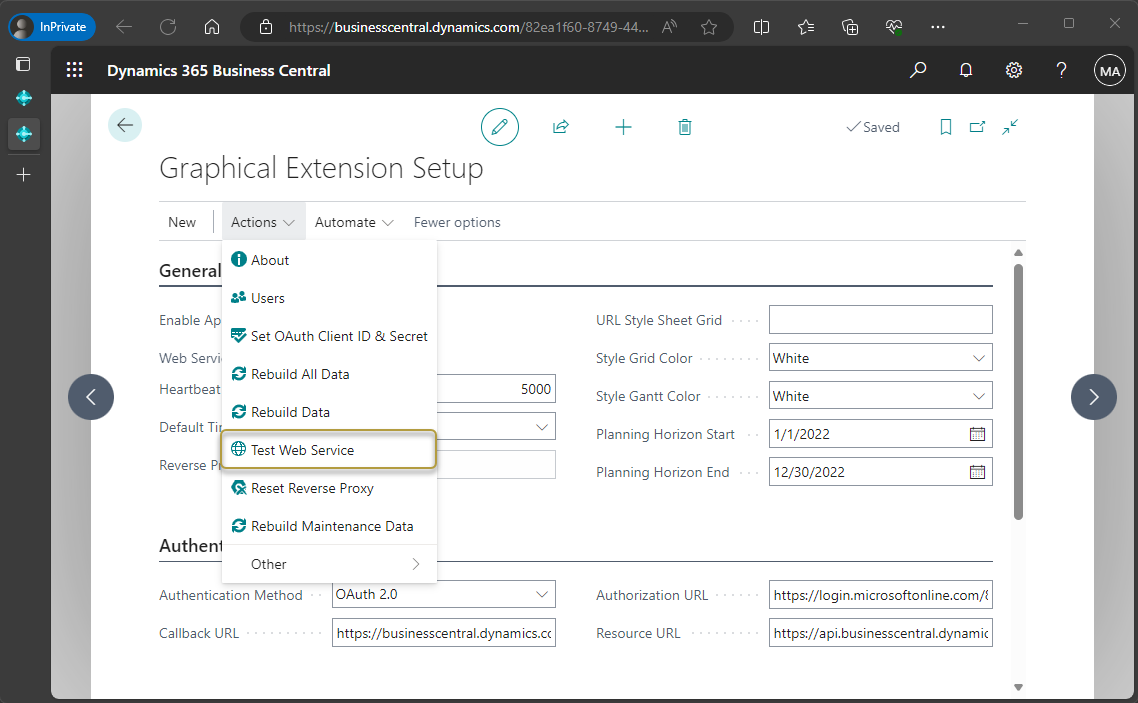
Task: Click the bookmark icon
Action: tap(946, 127)
